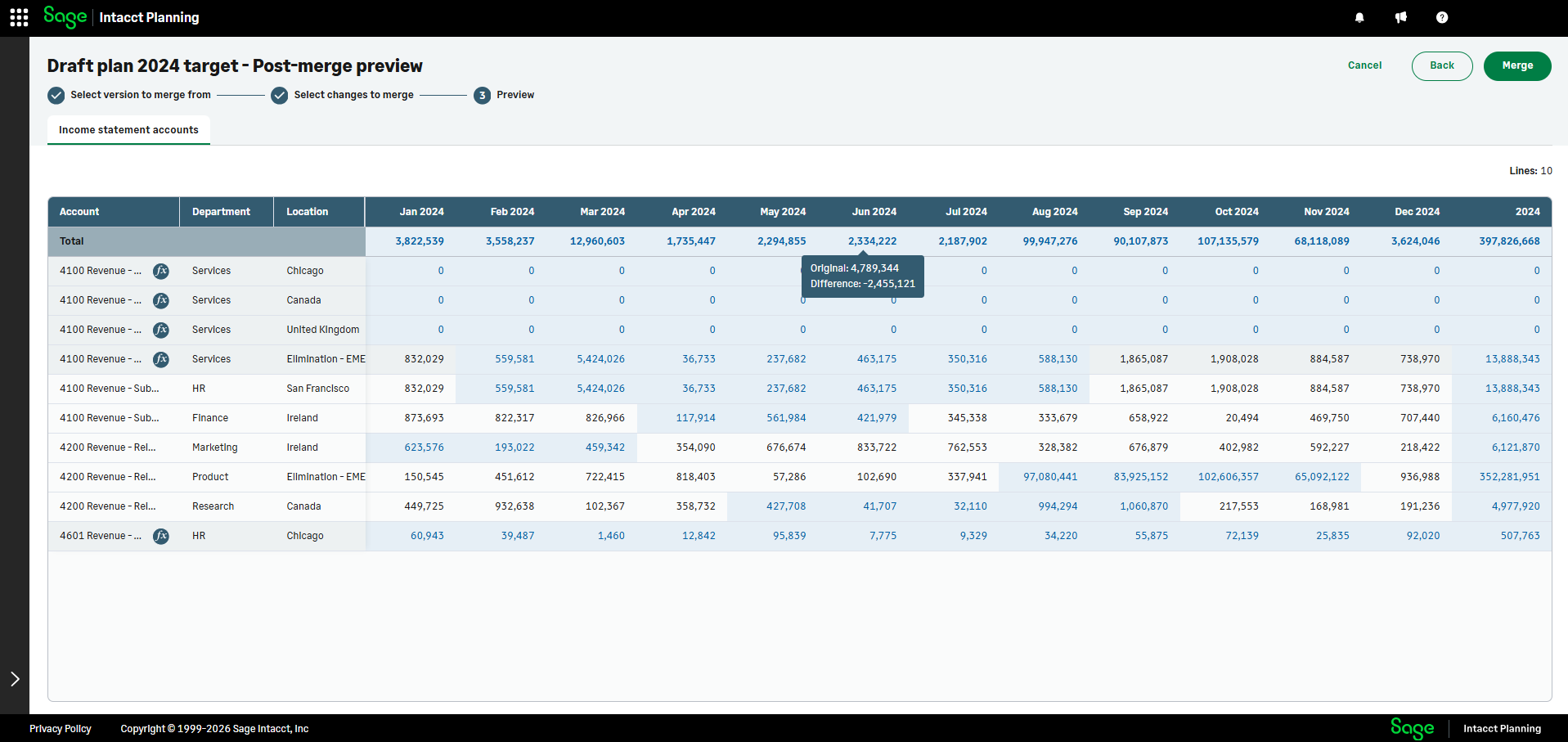Open the app launcher grid icon
This screenshot has width=1568, height=742.
pyautogui.click(x=19, y=17)
